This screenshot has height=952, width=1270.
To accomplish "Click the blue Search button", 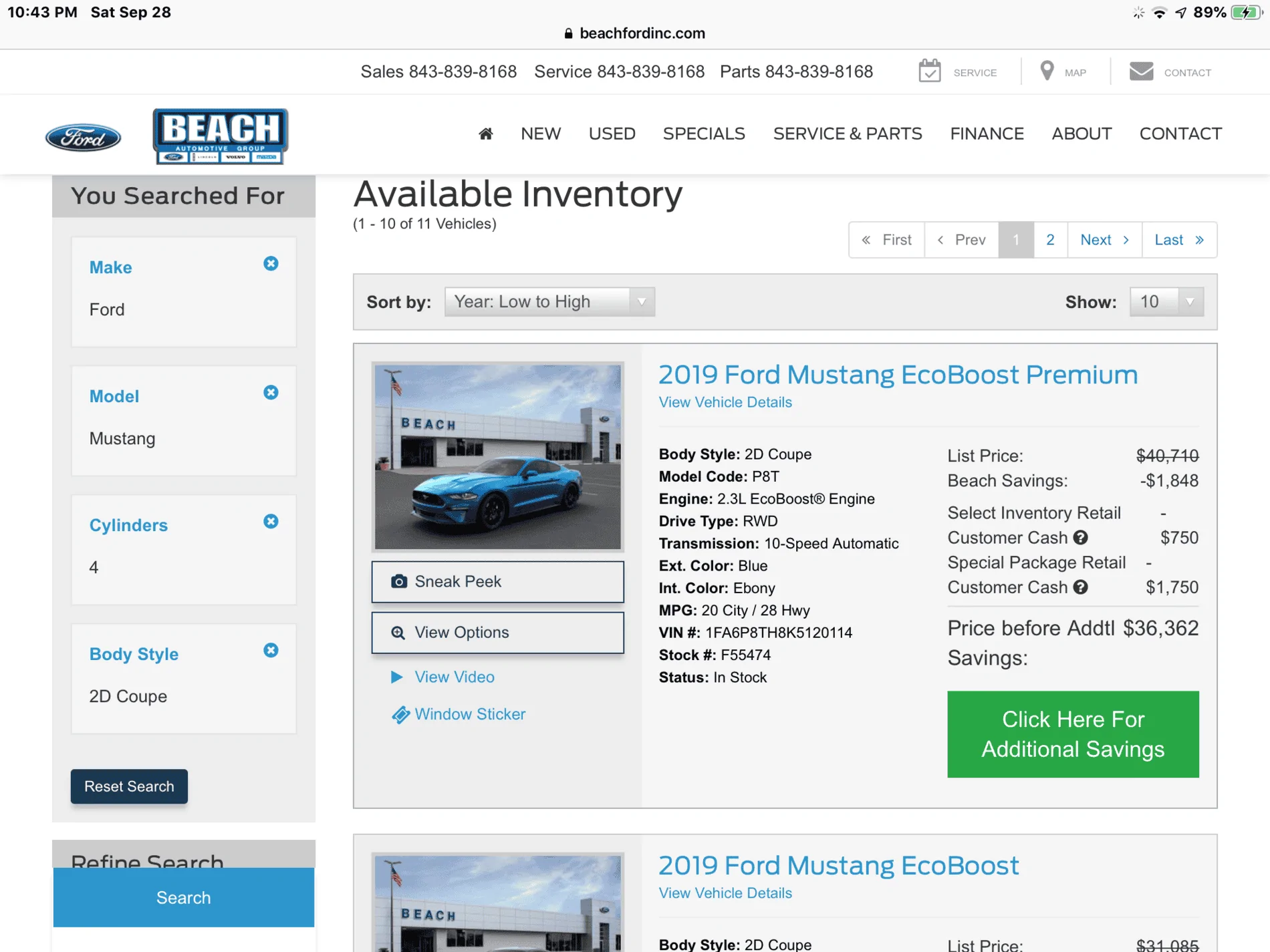I will tap(184, 897).
